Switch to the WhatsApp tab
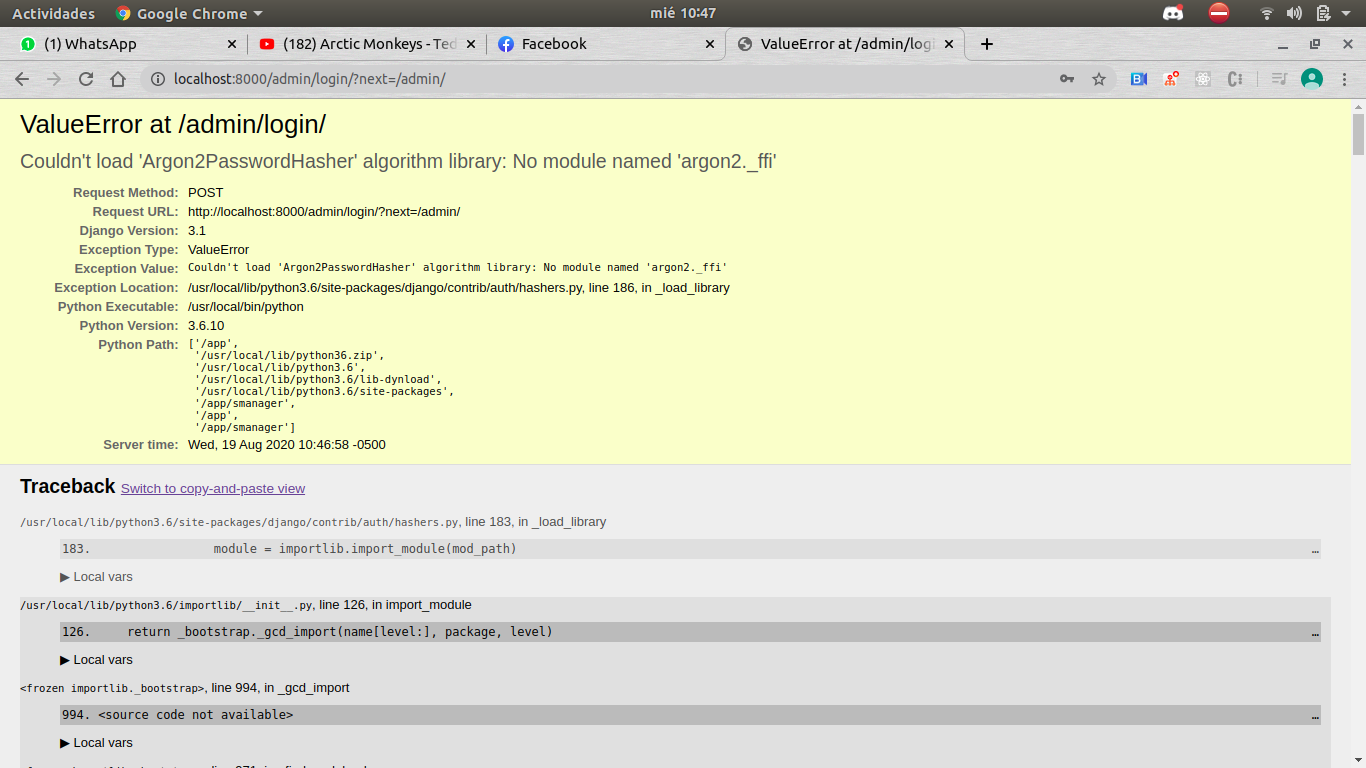This screenshot has width=1366, height=768. pyautogui.click(x=120, y=44)
